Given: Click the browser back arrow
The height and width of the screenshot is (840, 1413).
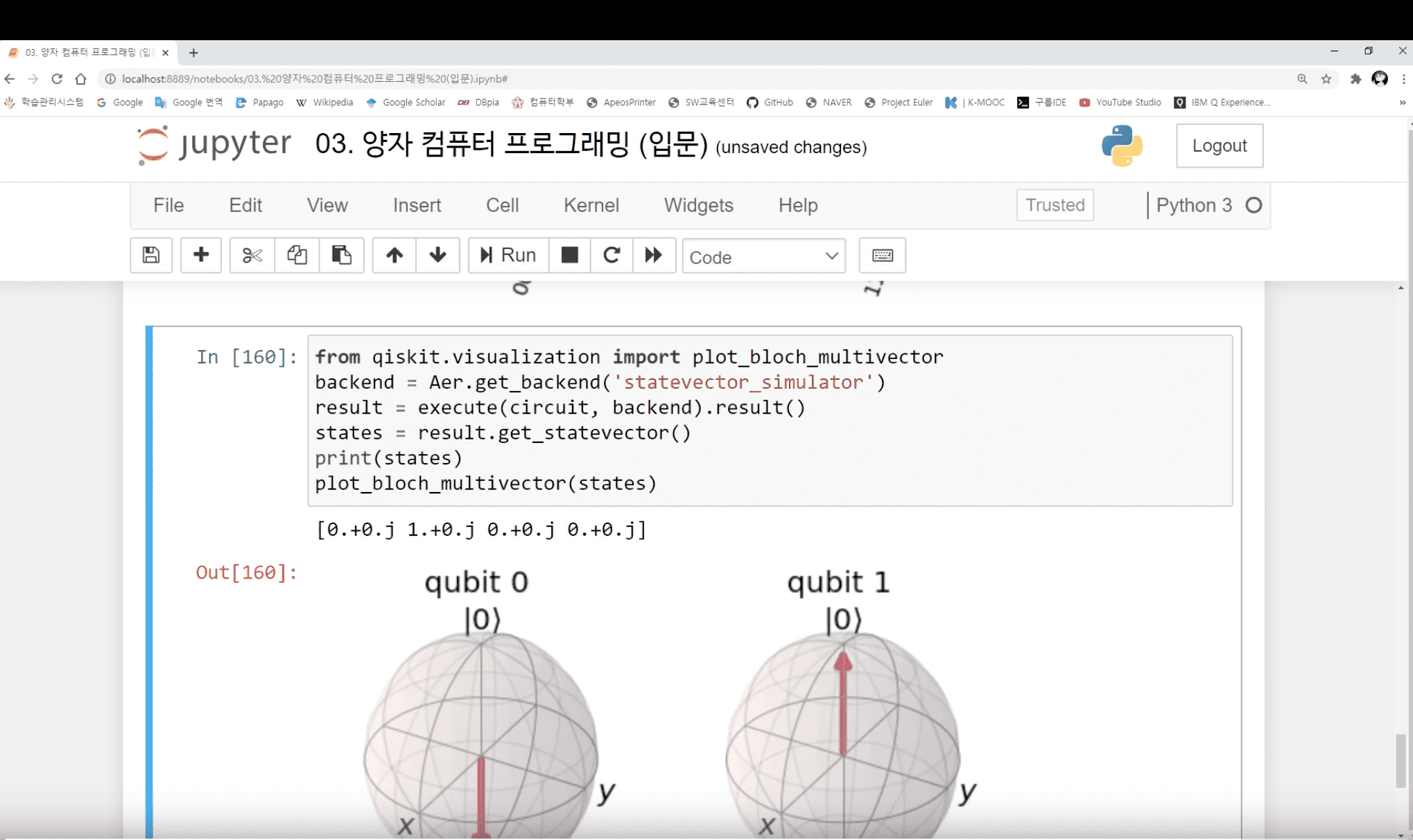Looking at the screenshot, I should pos(10,79).
